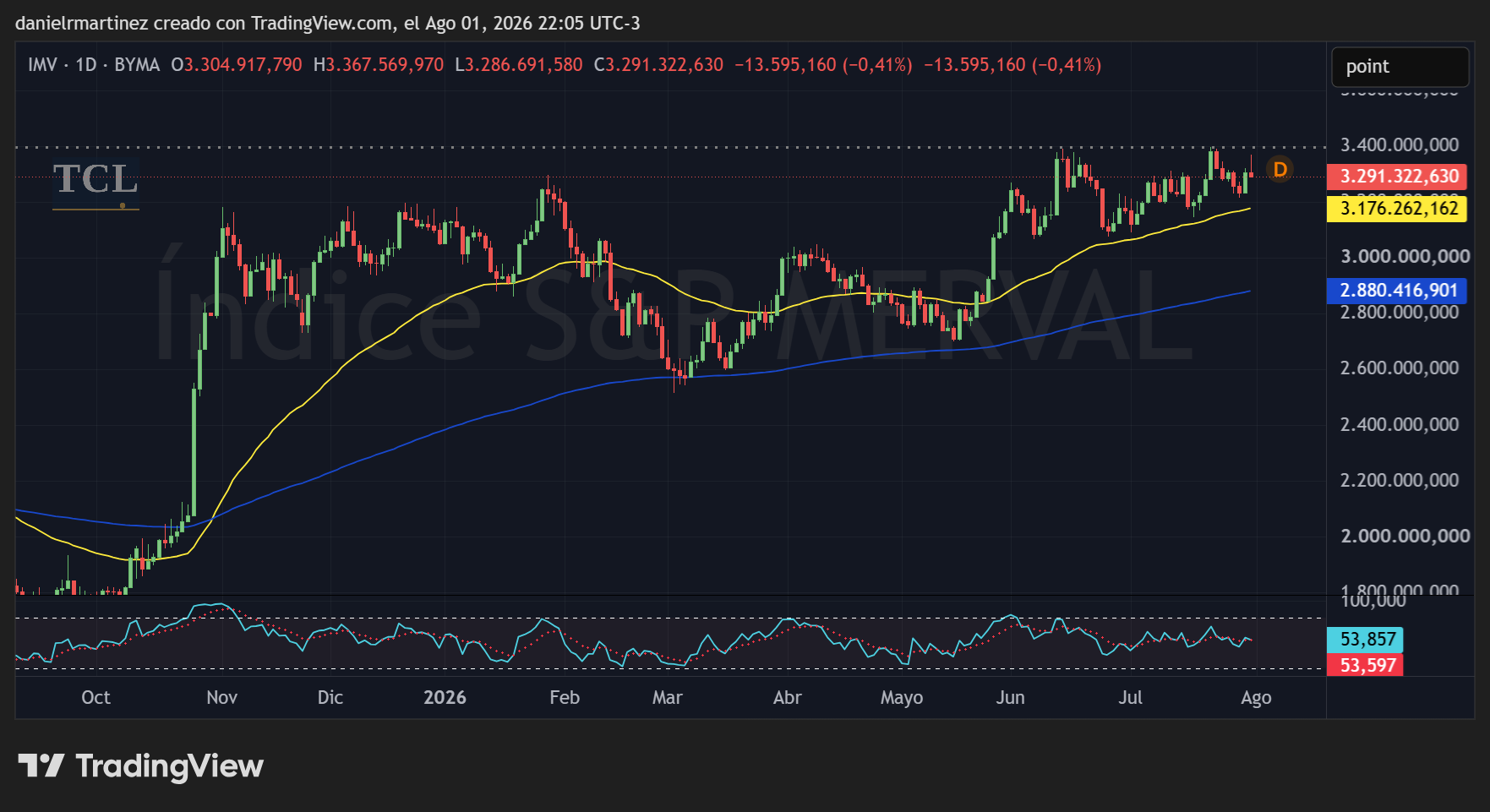1490x812 pixels.
Task: Click the Nov label on the time axis
Action: [221, 698]
